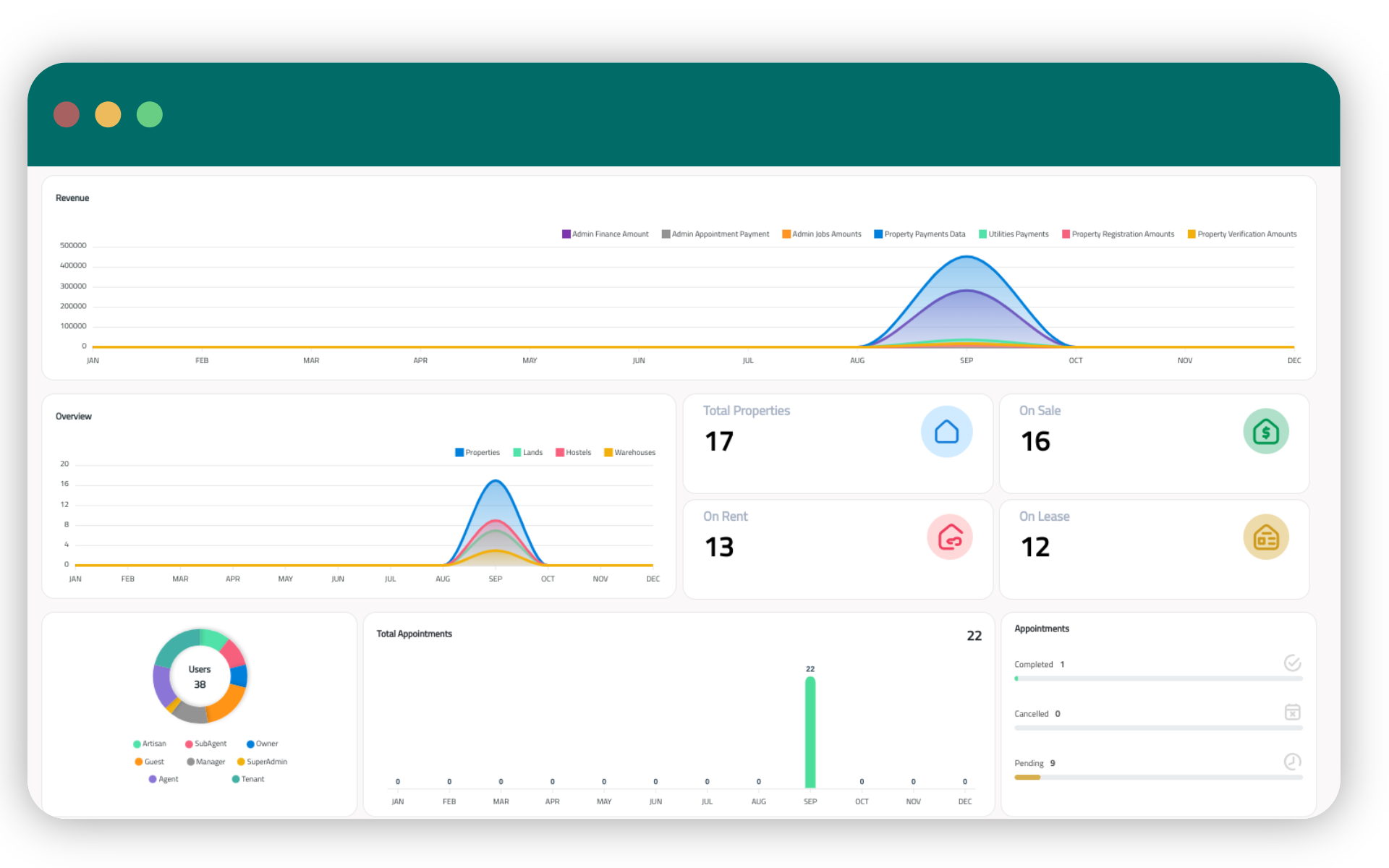Screen dimensions: 1389x868
Task: Click the On Lease building icon
Action: click(1265, 537)
